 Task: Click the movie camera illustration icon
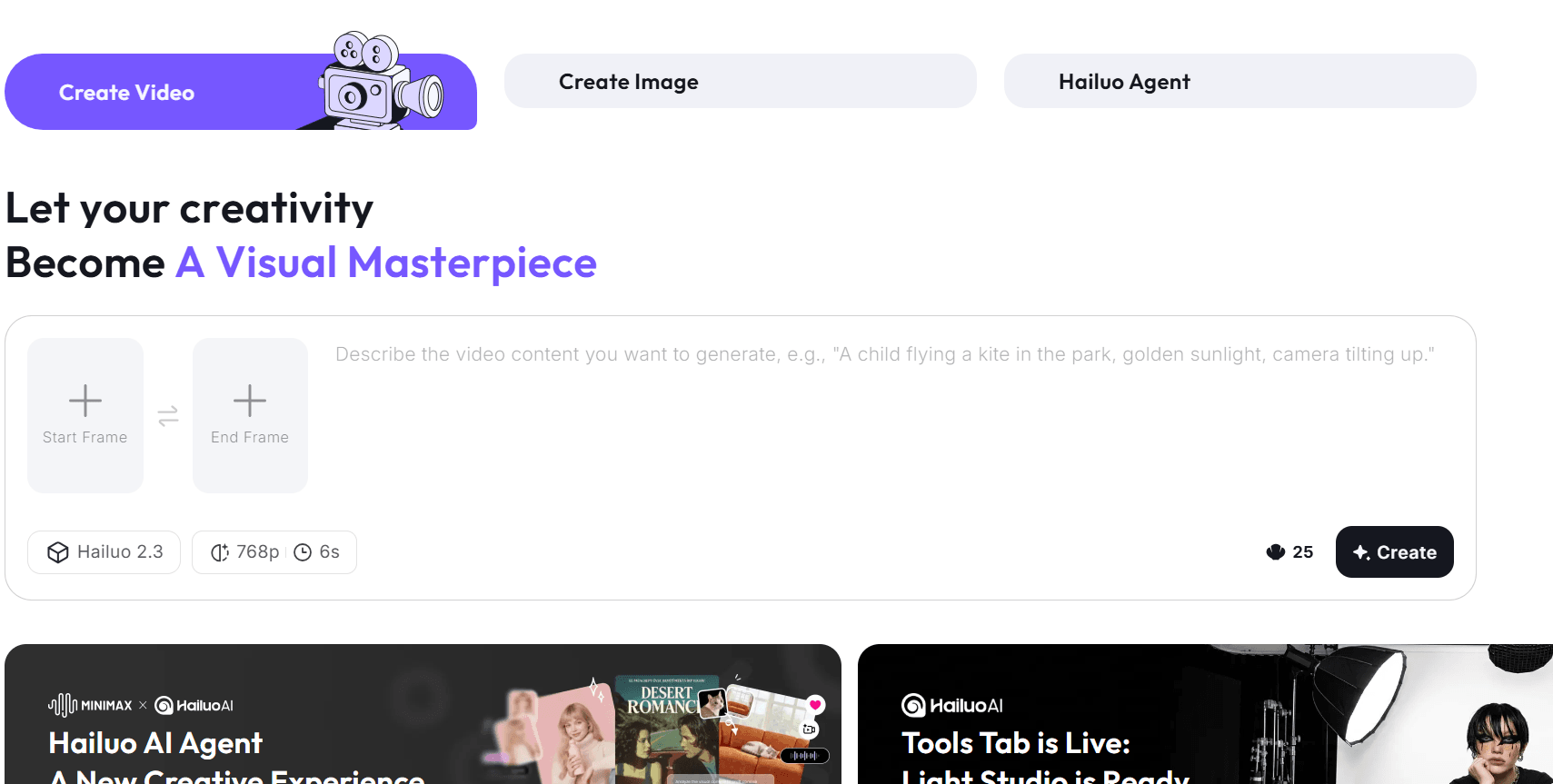381,80
